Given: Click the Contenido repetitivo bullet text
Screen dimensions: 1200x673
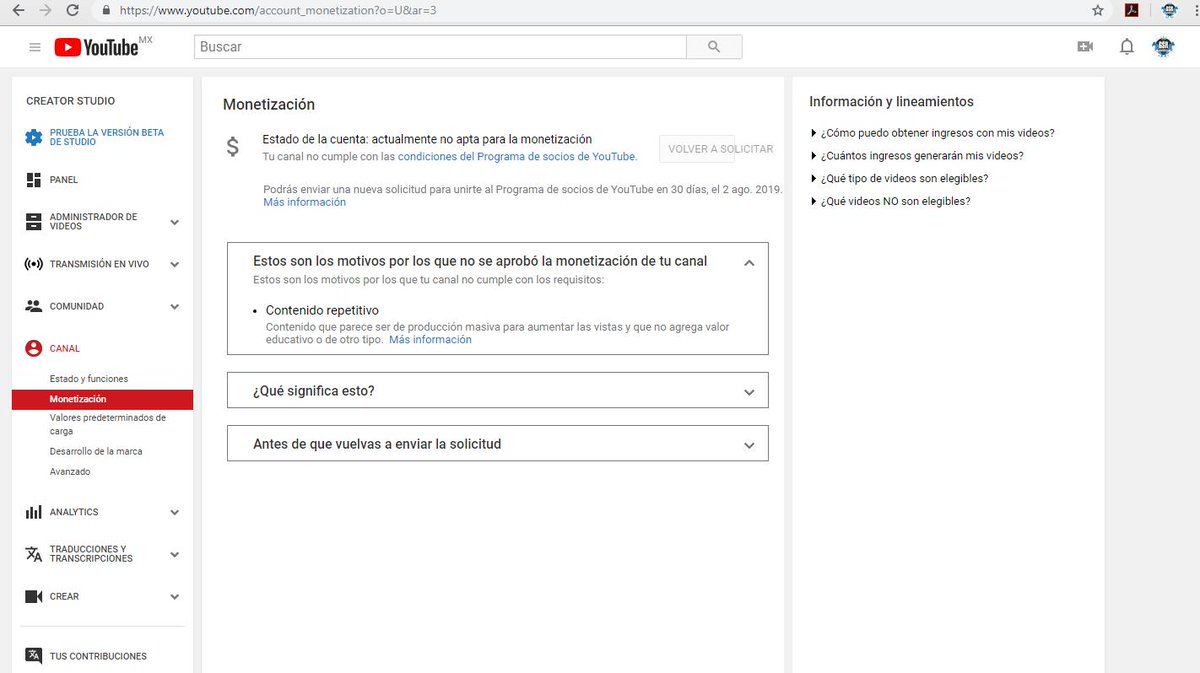Looking at the screenshot, I should click(322, 311).
